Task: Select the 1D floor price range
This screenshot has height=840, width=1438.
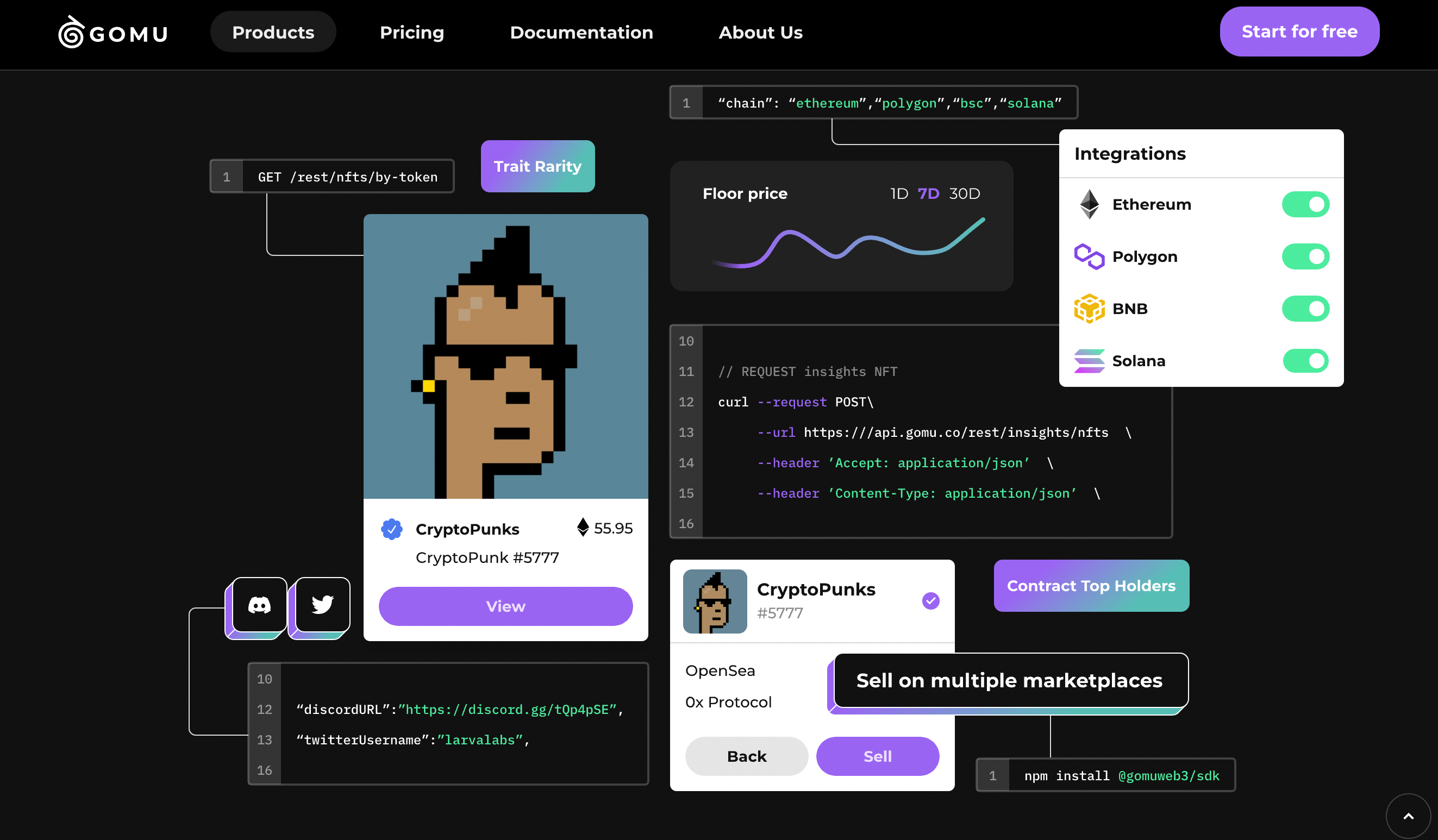Action: click(898, 193)
